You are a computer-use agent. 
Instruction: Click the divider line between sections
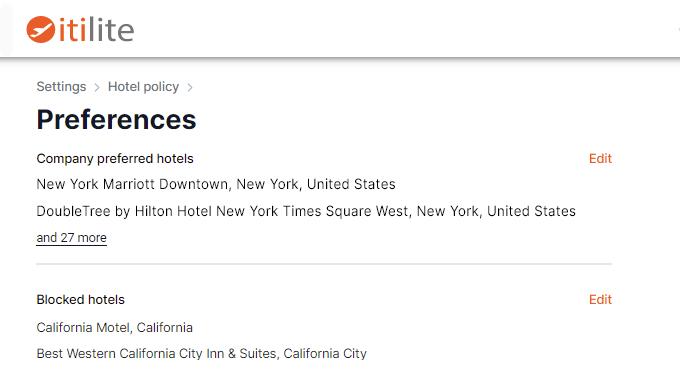coord(324,264)
